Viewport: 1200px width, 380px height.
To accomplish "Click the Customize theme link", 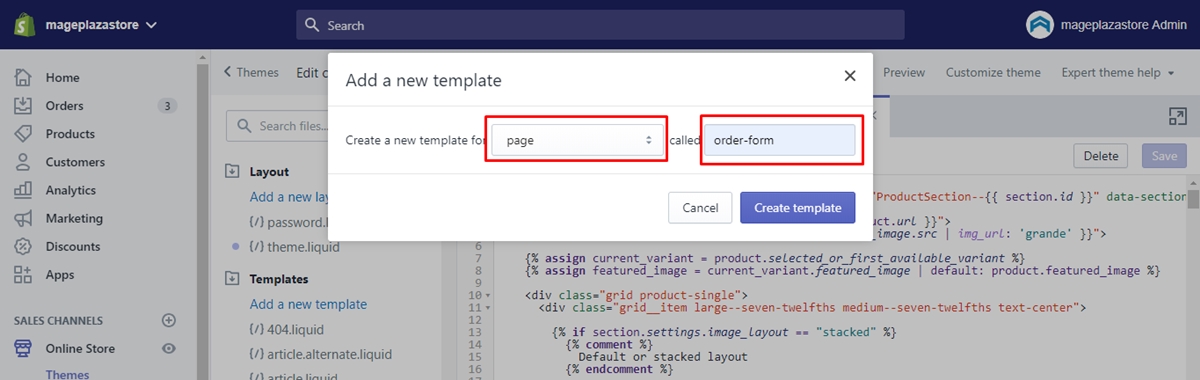I will (993, 72).
